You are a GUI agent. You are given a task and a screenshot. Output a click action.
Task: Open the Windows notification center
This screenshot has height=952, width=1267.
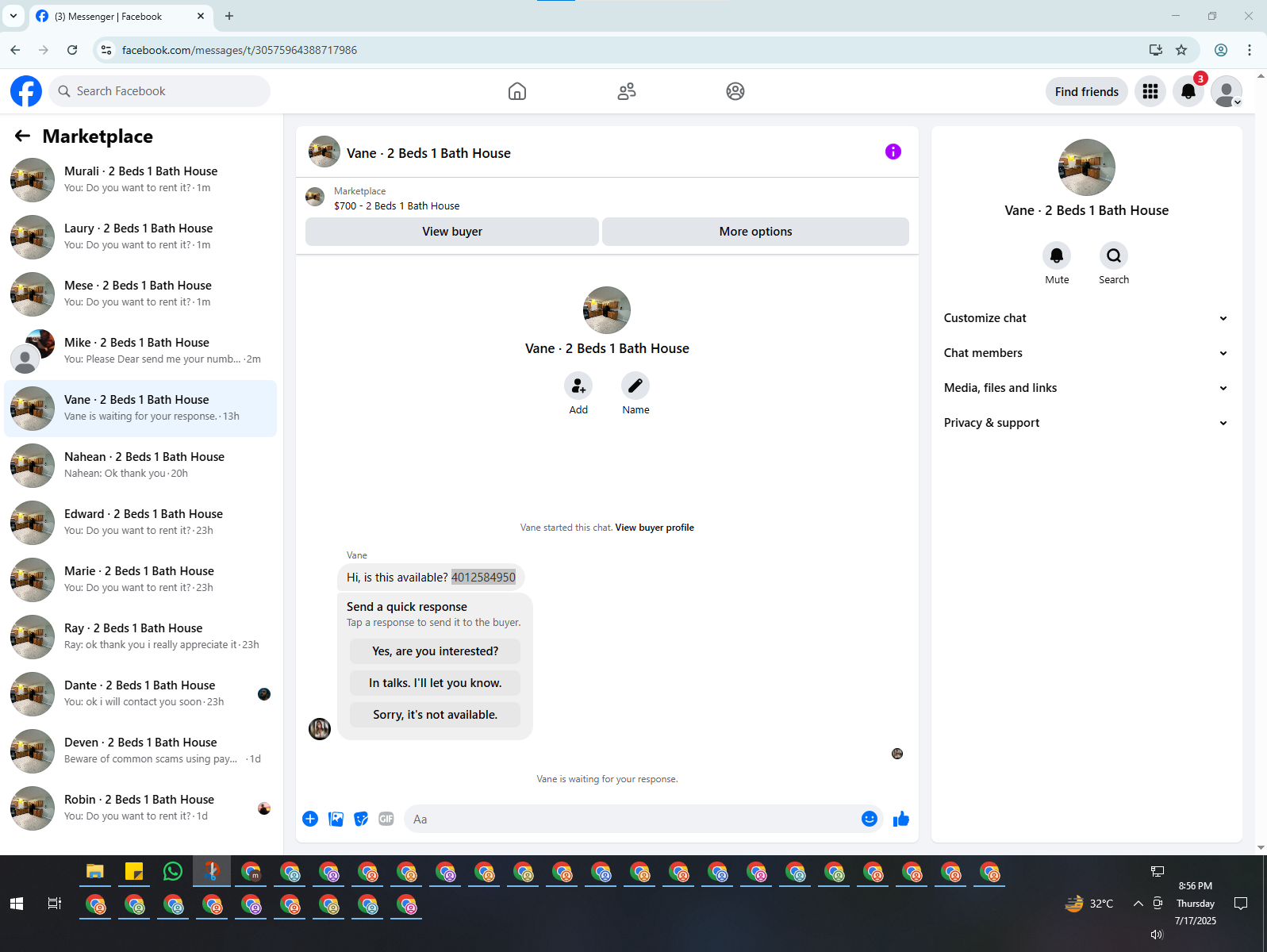pos(1241,904)
